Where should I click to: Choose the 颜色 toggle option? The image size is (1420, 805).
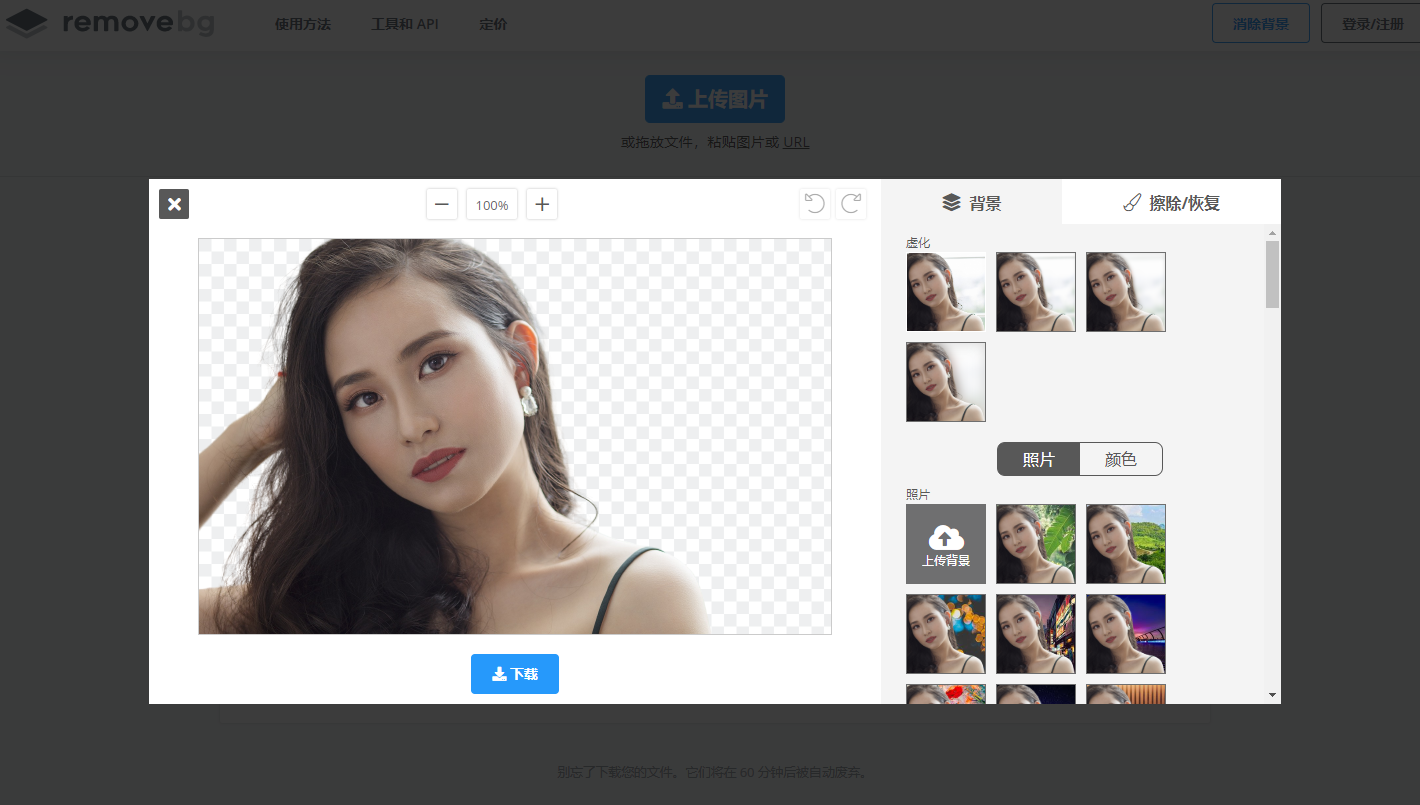point(1121,459)
